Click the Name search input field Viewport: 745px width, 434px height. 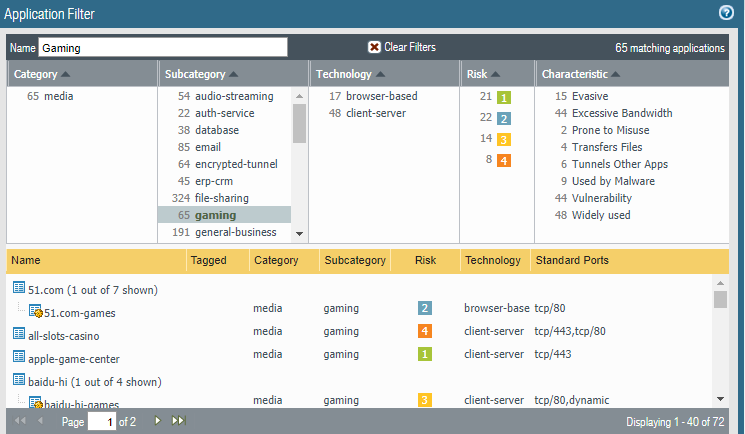coord(163,47)
